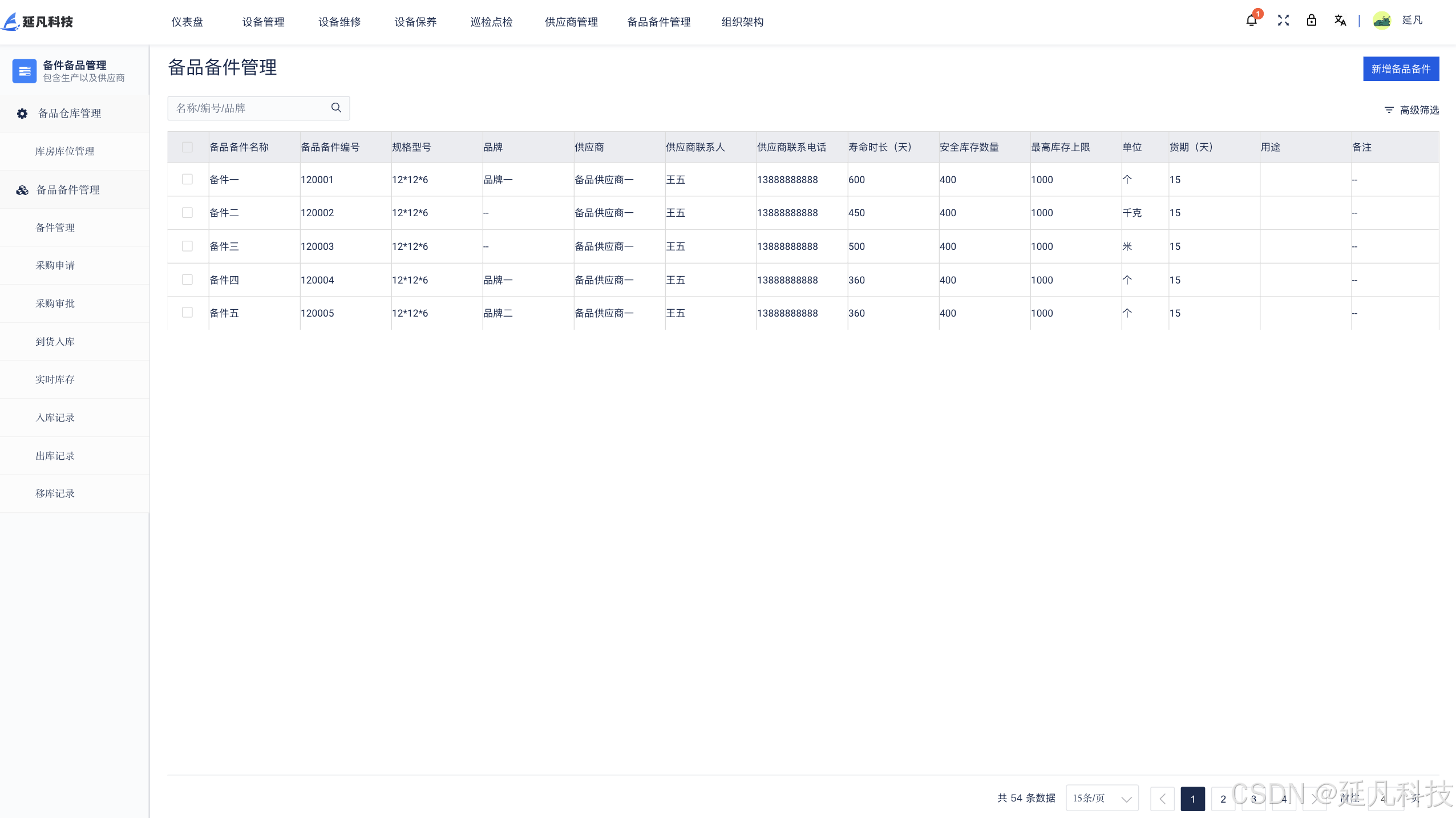Viewport: 1456px width, 818px height.
Task: Open the 巡检点检 top menu
Action: point(491,22)
